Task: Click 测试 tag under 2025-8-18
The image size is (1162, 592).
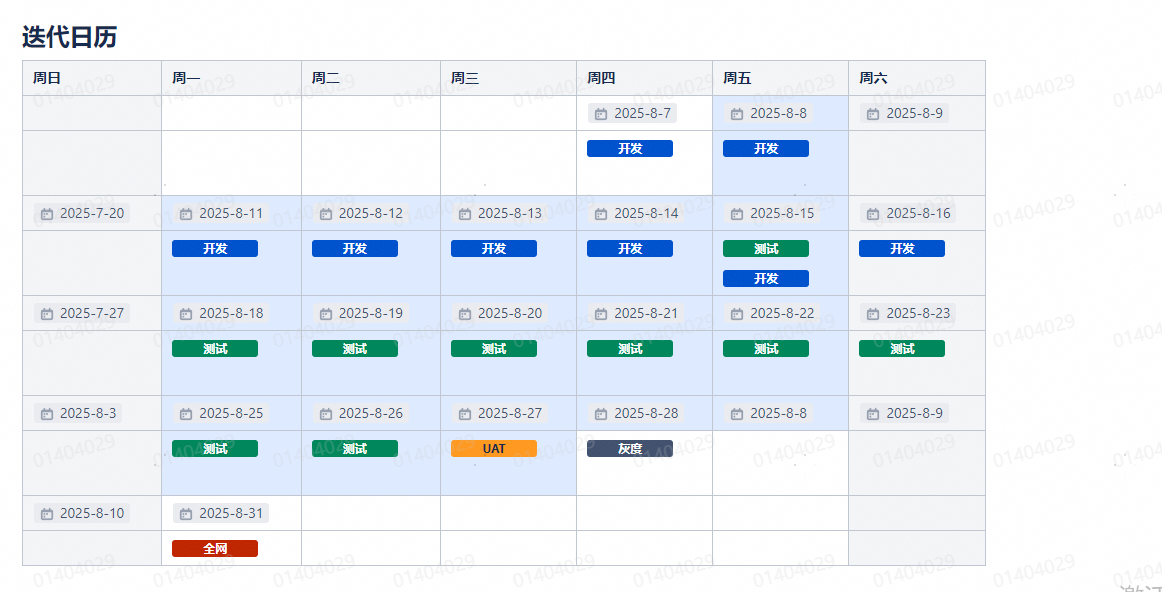Action: 215,349
